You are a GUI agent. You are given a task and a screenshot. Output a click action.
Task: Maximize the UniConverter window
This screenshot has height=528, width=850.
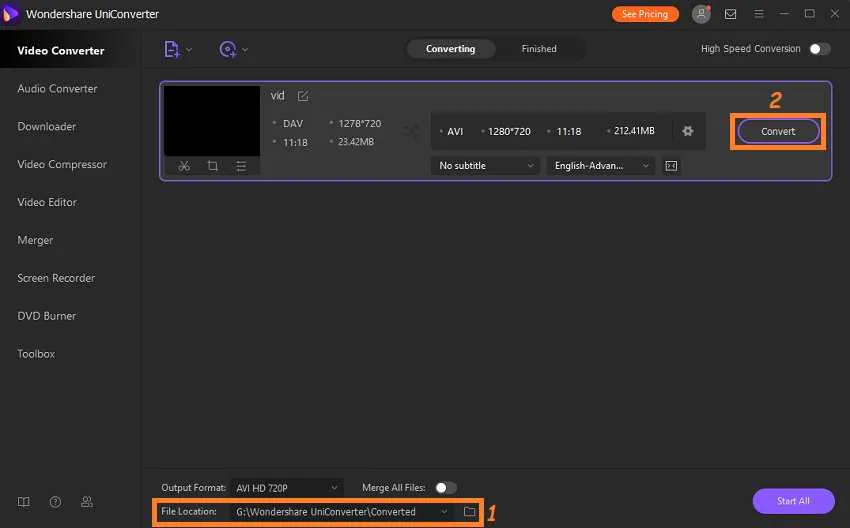pos(809,14)
